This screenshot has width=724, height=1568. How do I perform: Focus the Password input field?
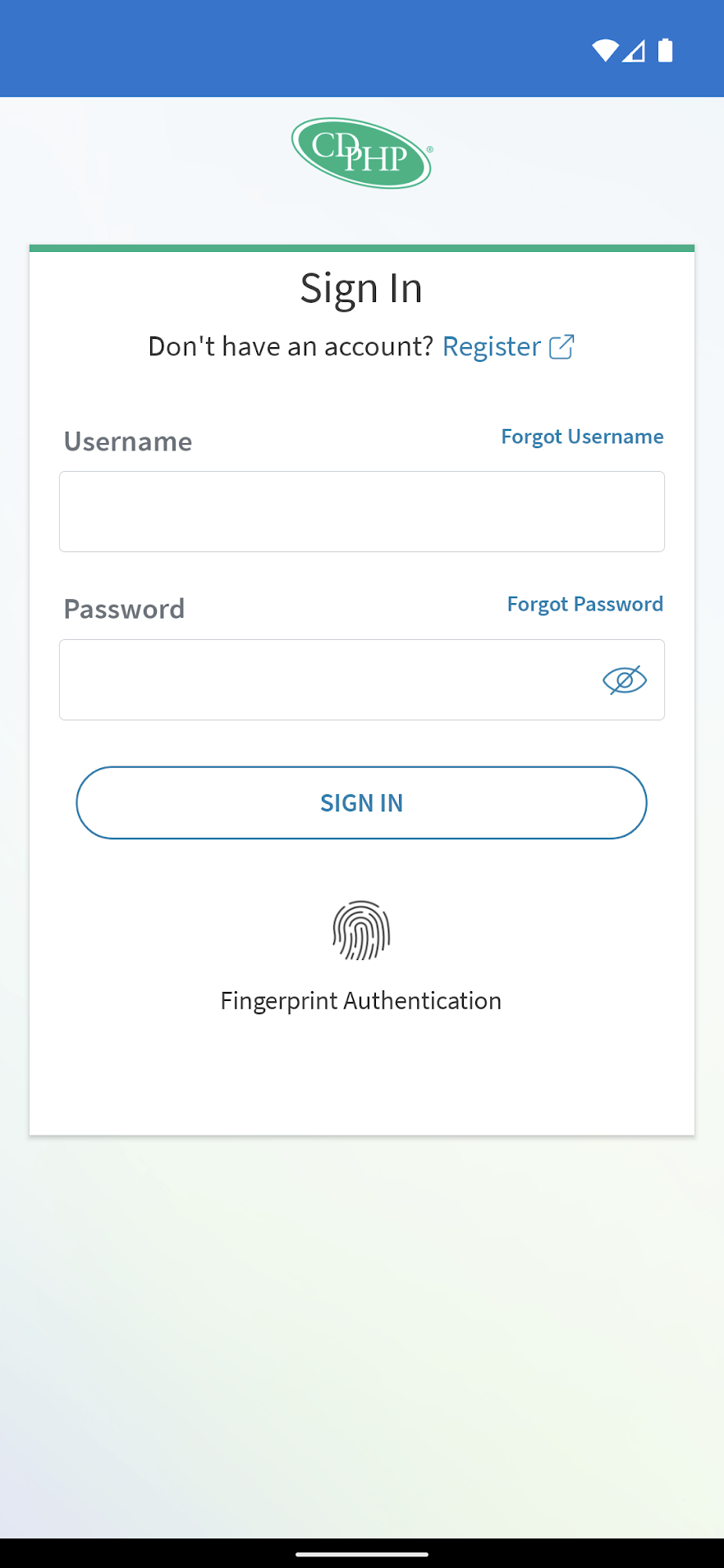328,680
